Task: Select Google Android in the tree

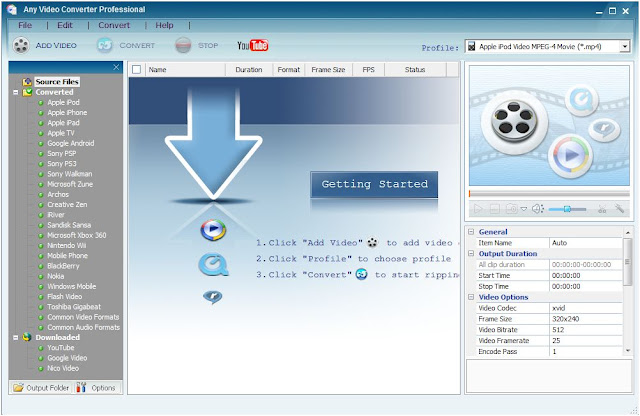Action: point(71,143)
